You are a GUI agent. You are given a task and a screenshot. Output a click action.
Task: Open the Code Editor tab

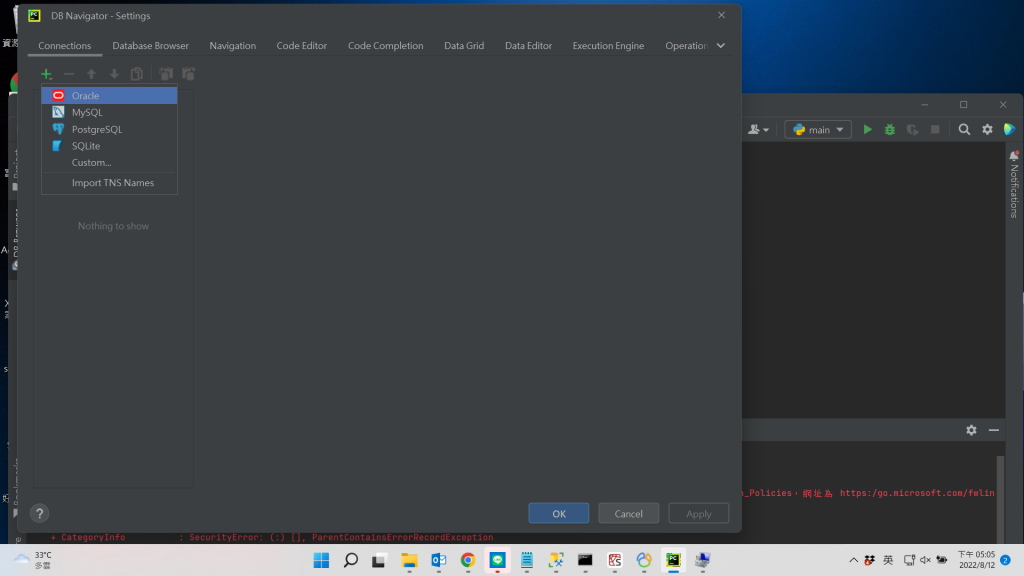(x=302, y=46)
